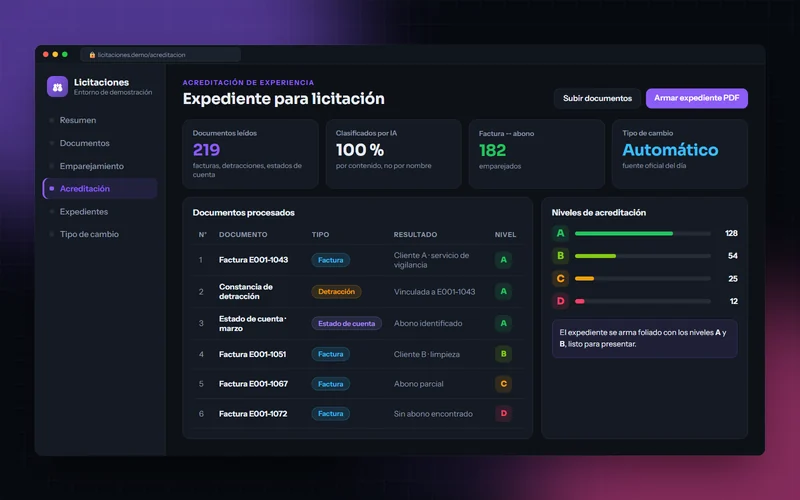Click the level C badge for Factura E001-1067
The image size is (800, 500).
click(x=504, y=384)
